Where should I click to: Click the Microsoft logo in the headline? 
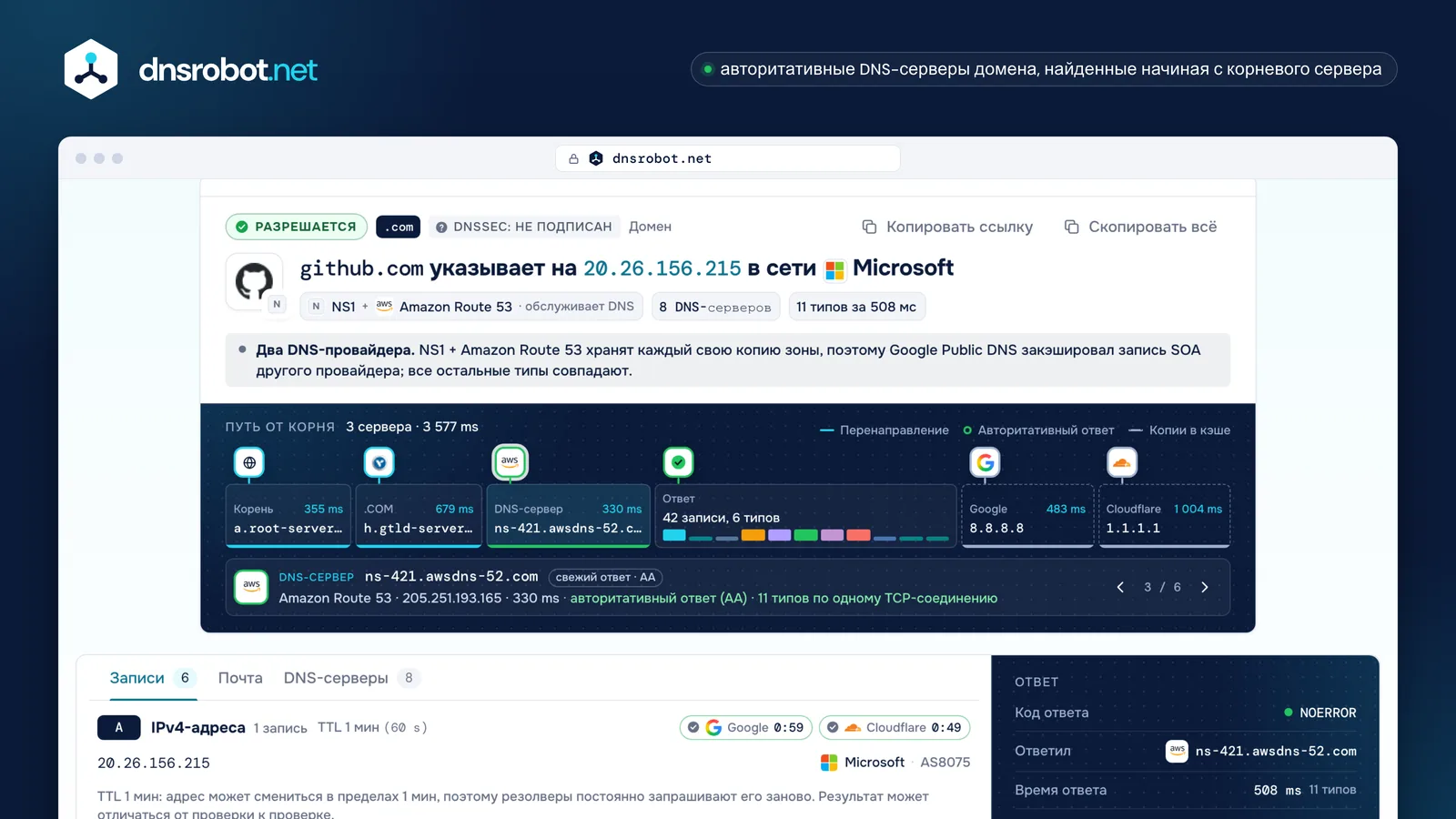click(834, 270)
